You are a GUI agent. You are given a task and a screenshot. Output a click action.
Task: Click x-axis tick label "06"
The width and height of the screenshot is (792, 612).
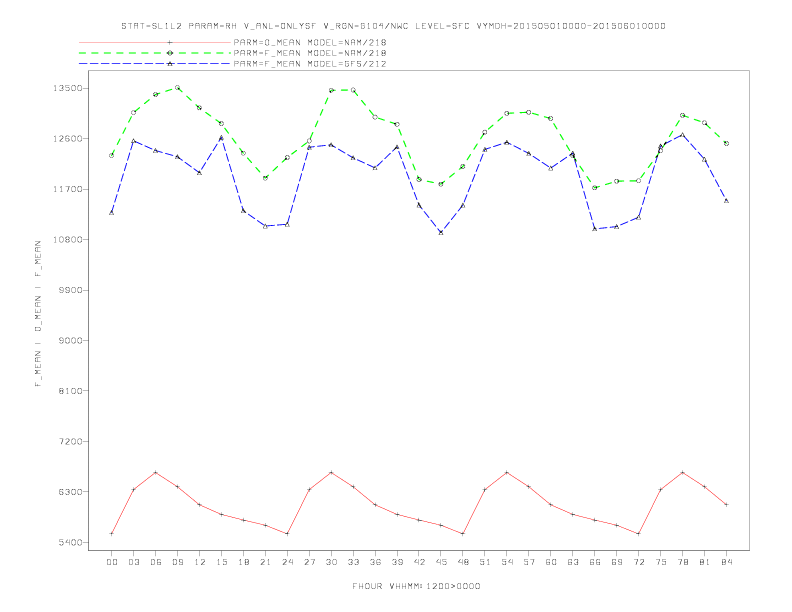156,562
